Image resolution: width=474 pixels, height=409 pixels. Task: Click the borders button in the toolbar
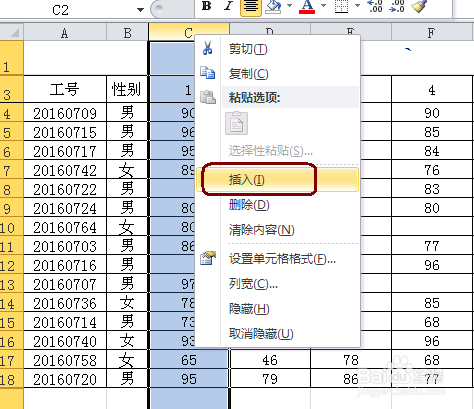pos(341,6)
